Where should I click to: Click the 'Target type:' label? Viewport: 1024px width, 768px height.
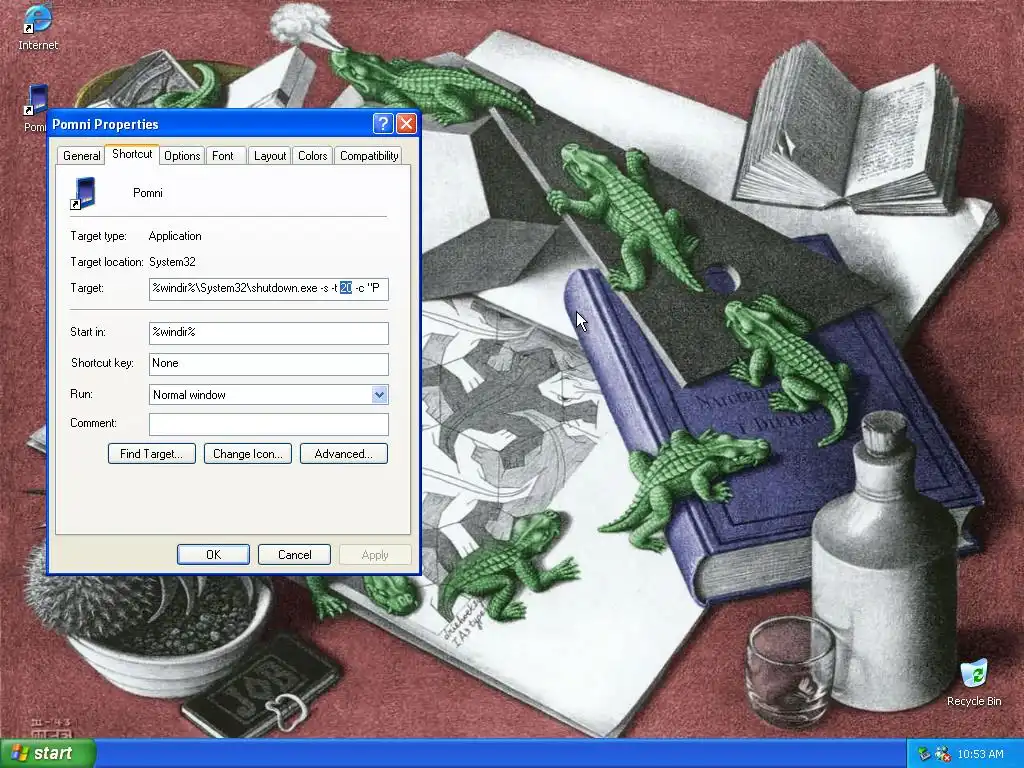click(x=99, y=236)
